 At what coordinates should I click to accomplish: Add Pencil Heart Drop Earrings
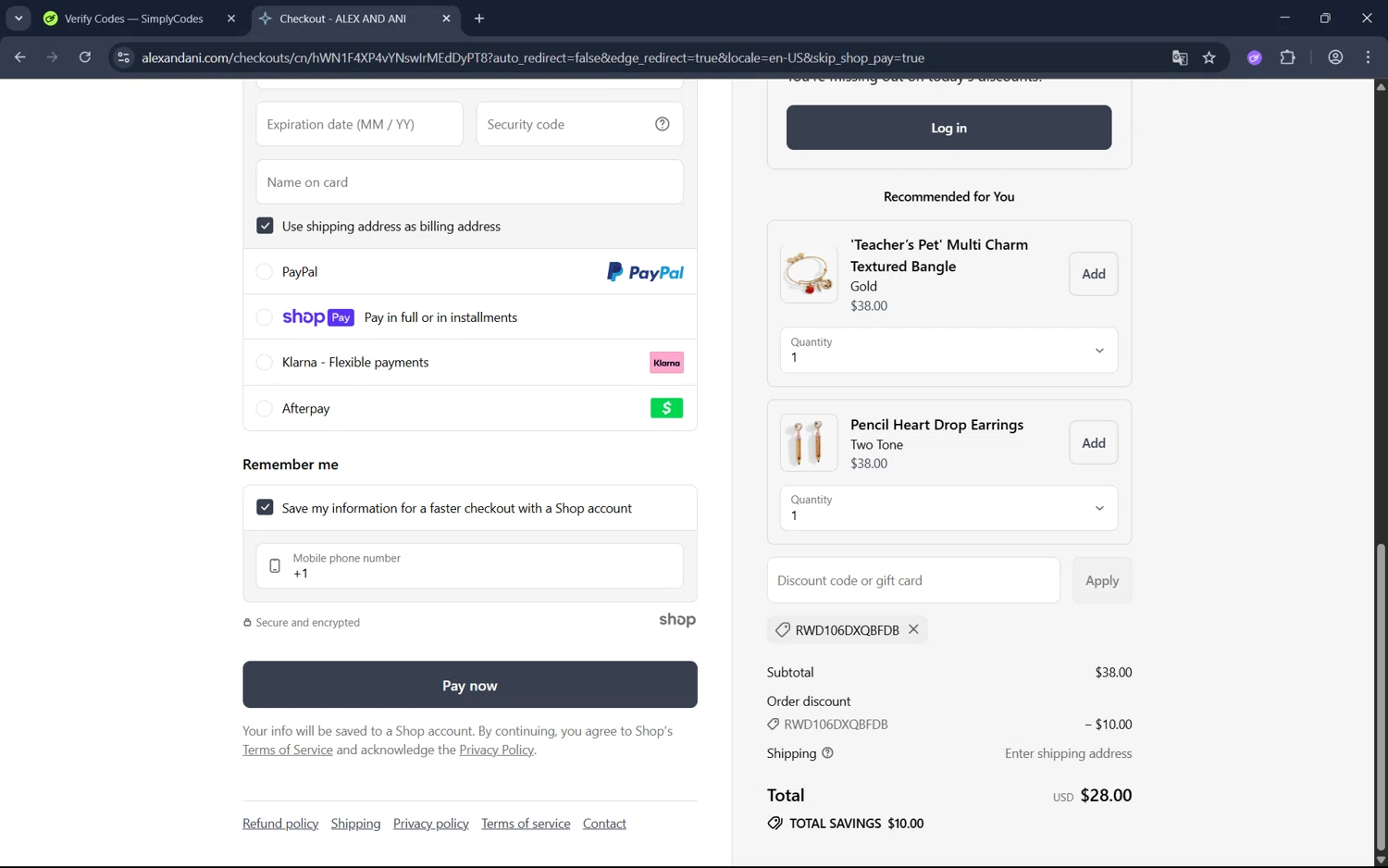point(1093,443)
